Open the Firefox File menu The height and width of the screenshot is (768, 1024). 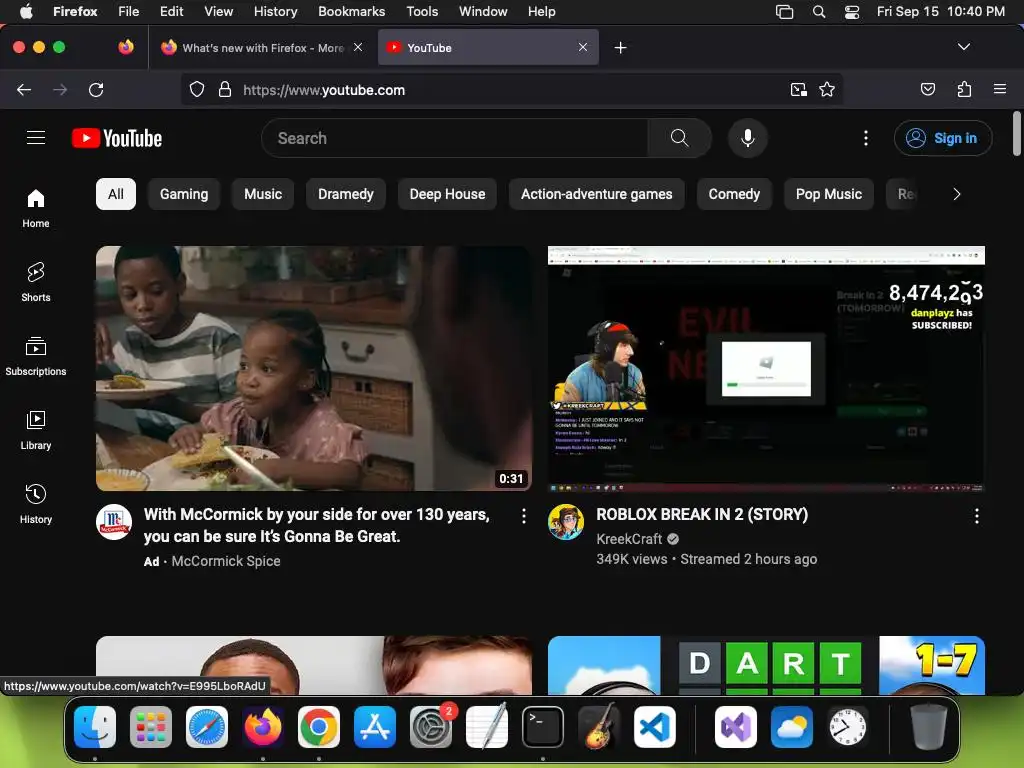click(x=128, y=11)
